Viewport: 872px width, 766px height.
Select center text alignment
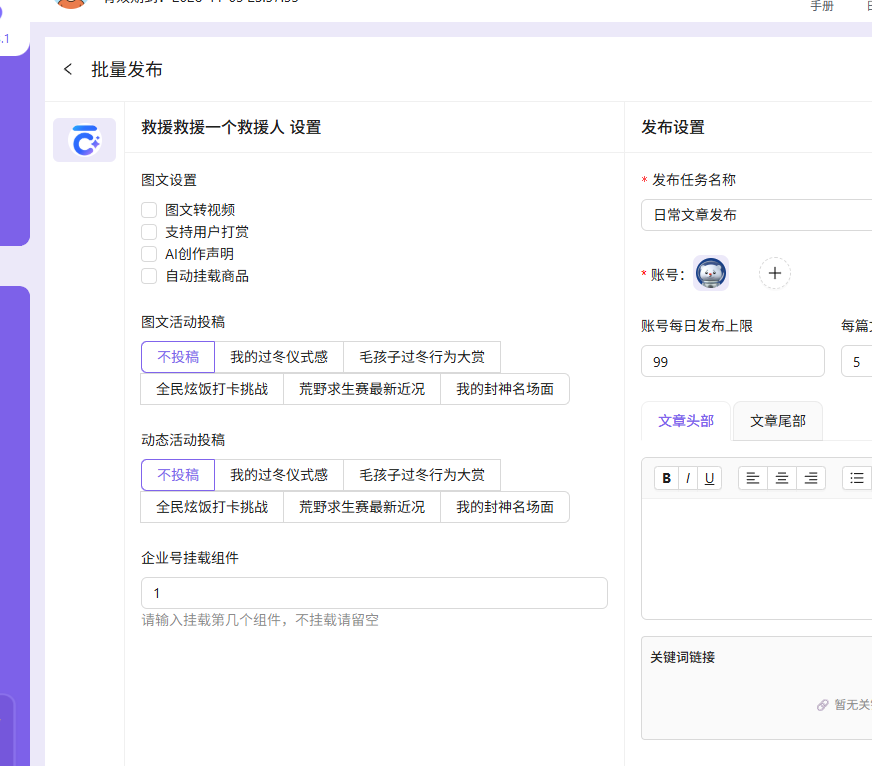pyautogui.click(x=781, y=478)
